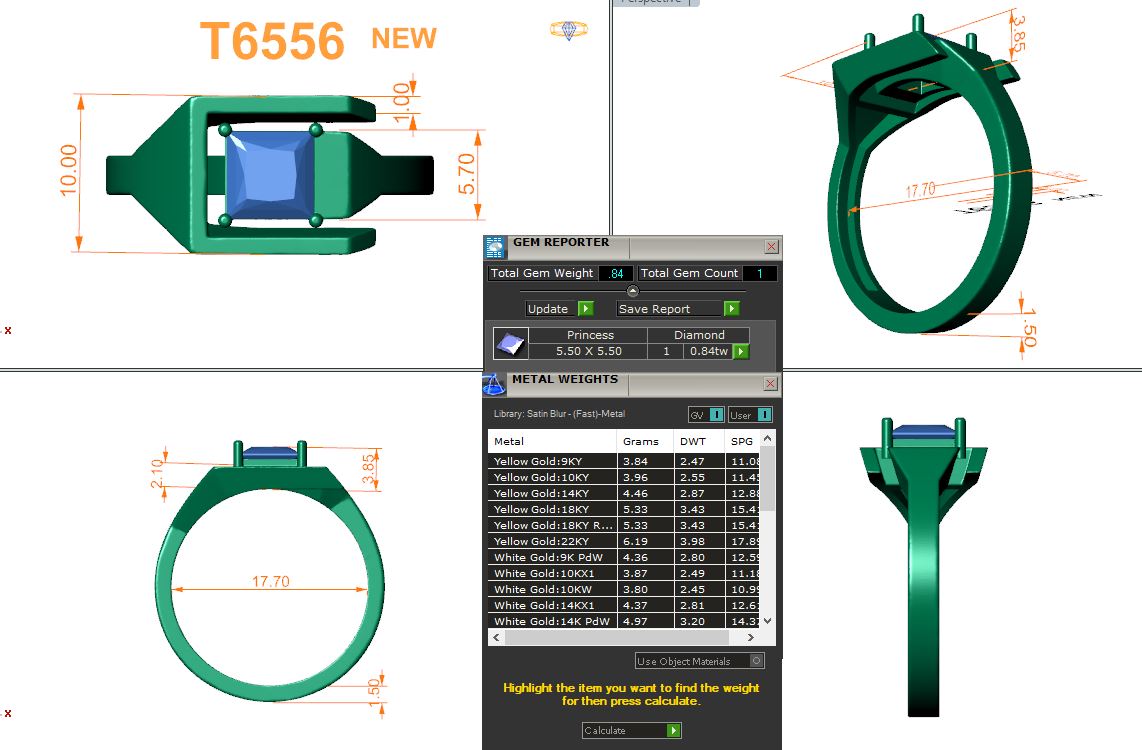Click Total Gem Count value 1
This screenshot has height=750, width=1142.
coord(760,273)
